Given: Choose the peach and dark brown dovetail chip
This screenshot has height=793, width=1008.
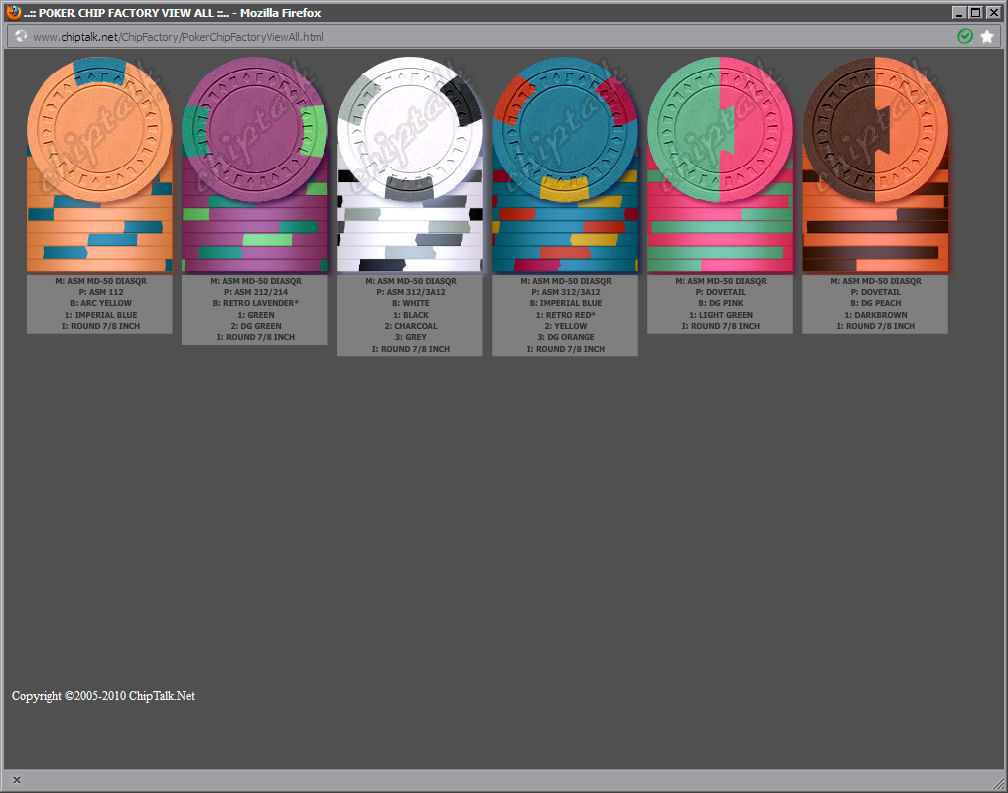Looking at the screenshot, I should [x=874, y=130].
